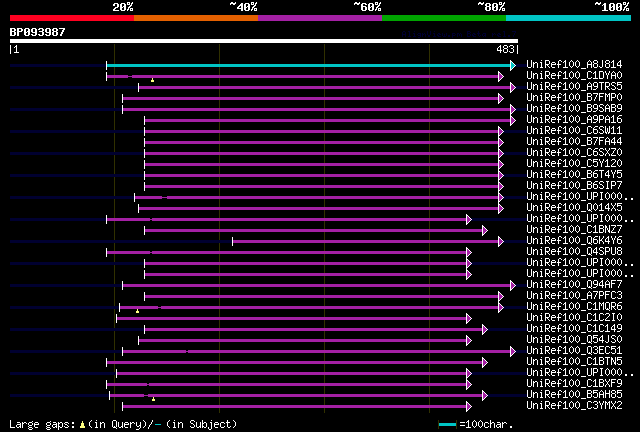Click the cyan alignment bar for A8J814
Screen dimensions: 640x432
tap(309, 65)
